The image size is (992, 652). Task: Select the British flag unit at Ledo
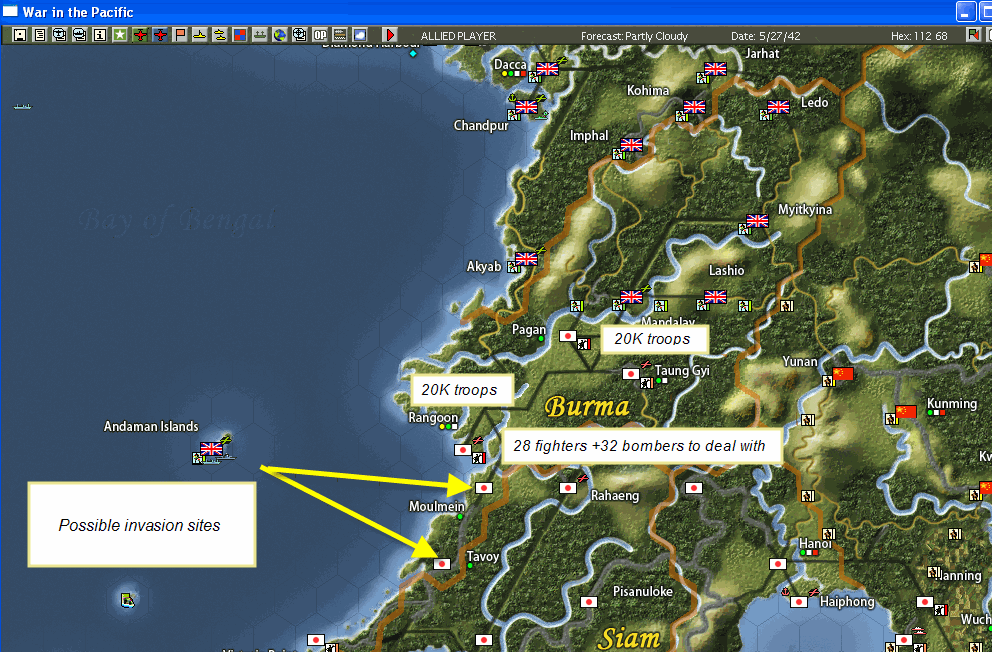click(778, 107)
